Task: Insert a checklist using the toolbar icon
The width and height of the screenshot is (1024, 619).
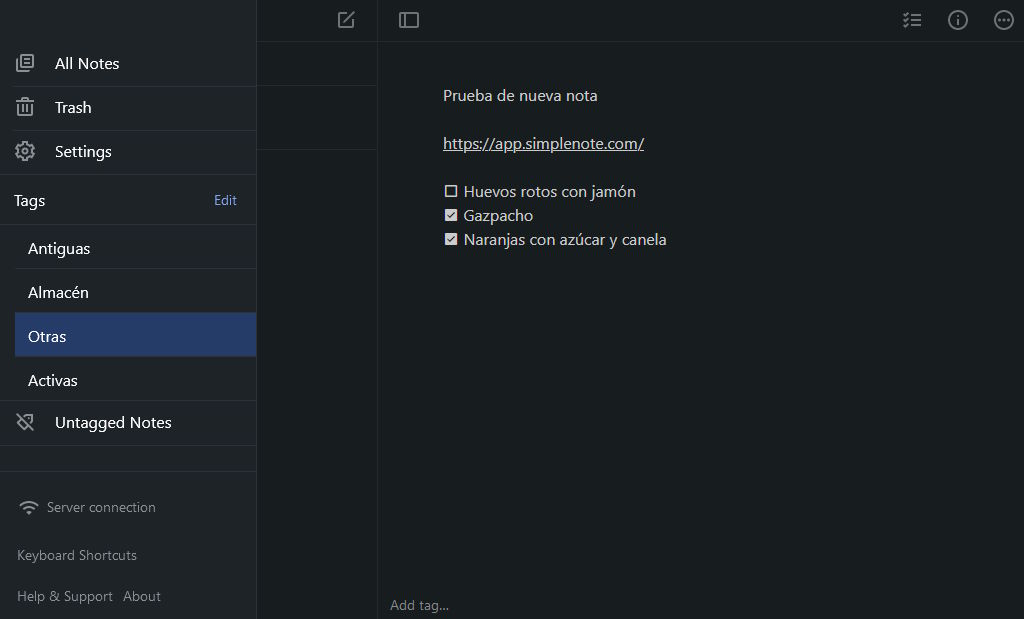Action: pos(912,20)
